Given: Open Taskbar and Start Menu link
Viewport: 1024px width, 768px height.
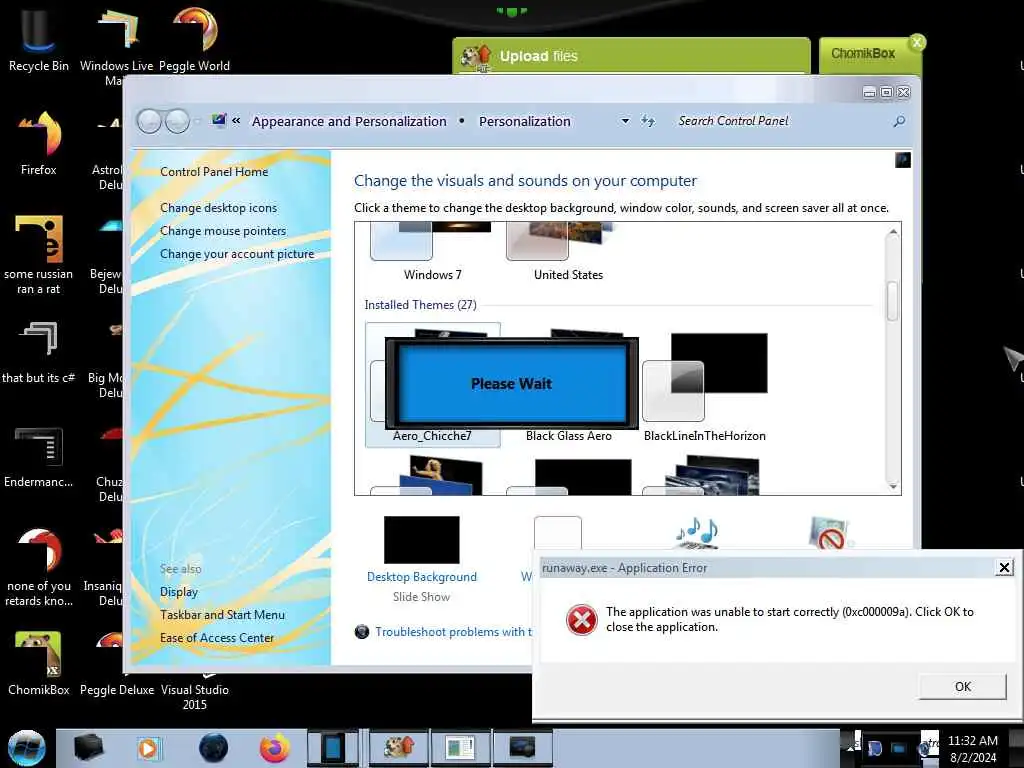Looking at the screenshot, I should point(222,615).
